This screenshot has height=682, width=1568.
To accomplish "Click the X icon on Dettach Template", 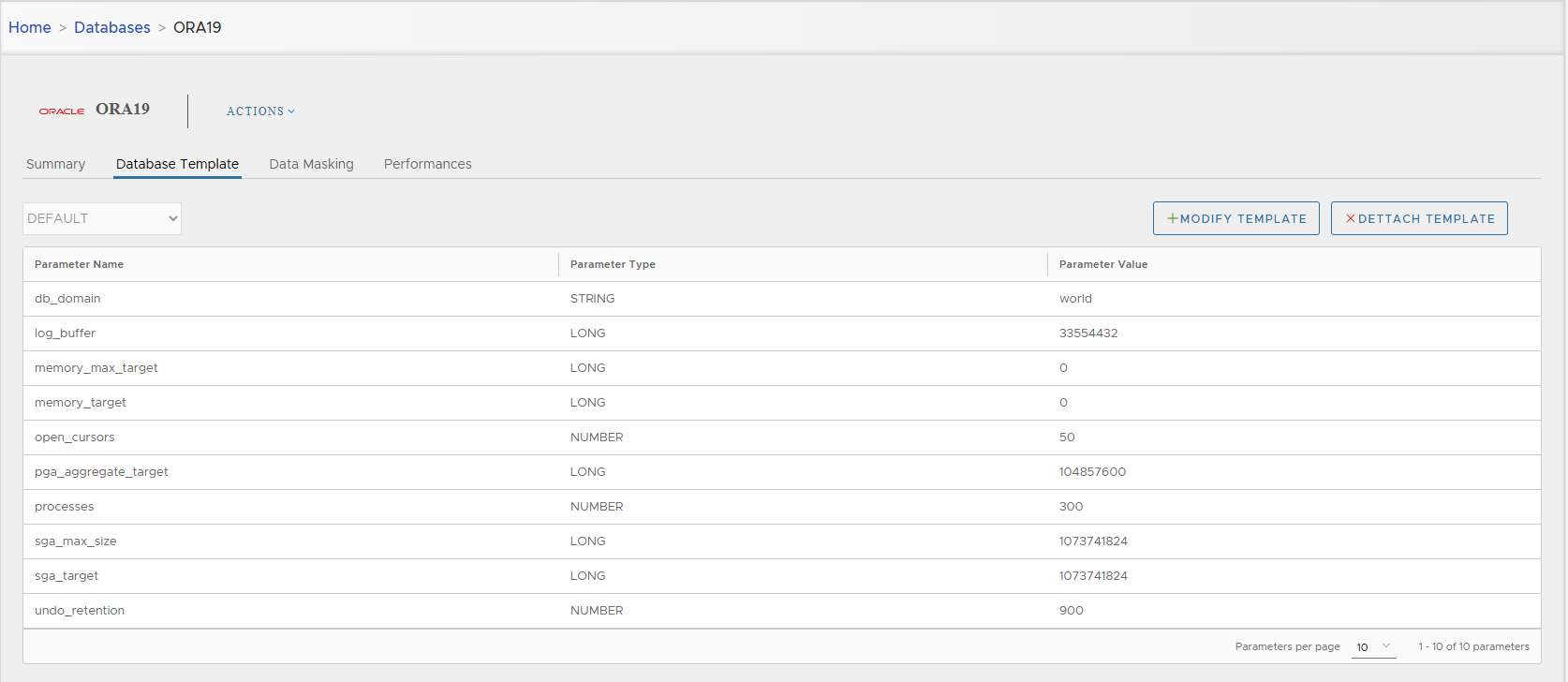I will click(1350, 218).
